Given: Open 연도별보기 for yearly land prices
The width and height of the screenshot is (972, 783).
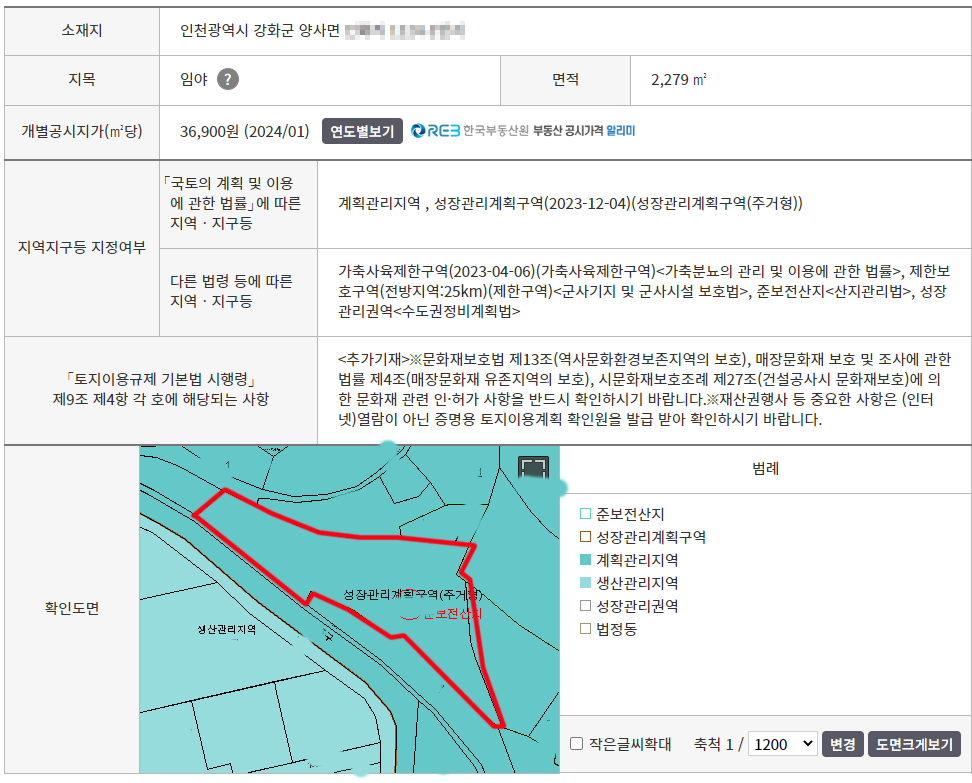Looking at the screenshot, I should [x=362, y=132].
